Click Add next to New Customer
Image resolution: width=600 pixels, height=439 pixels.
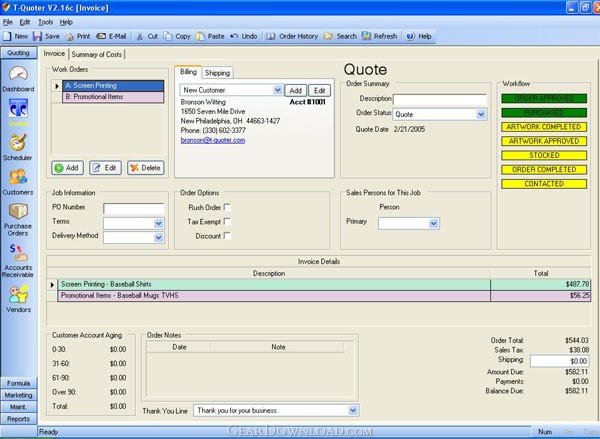(x=295, y=90)
